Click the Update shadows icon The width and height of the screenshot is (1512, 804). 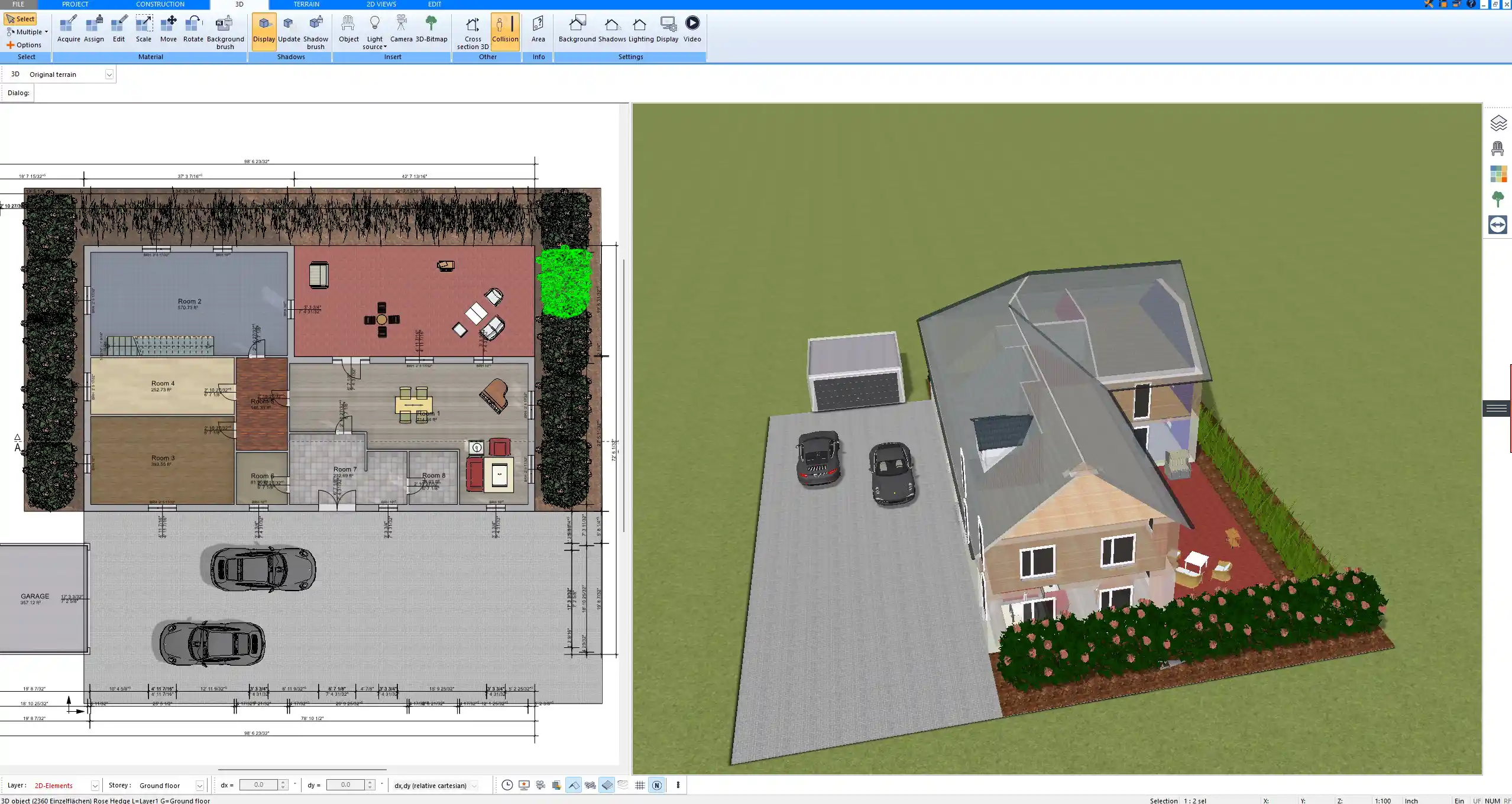point(289,30)
